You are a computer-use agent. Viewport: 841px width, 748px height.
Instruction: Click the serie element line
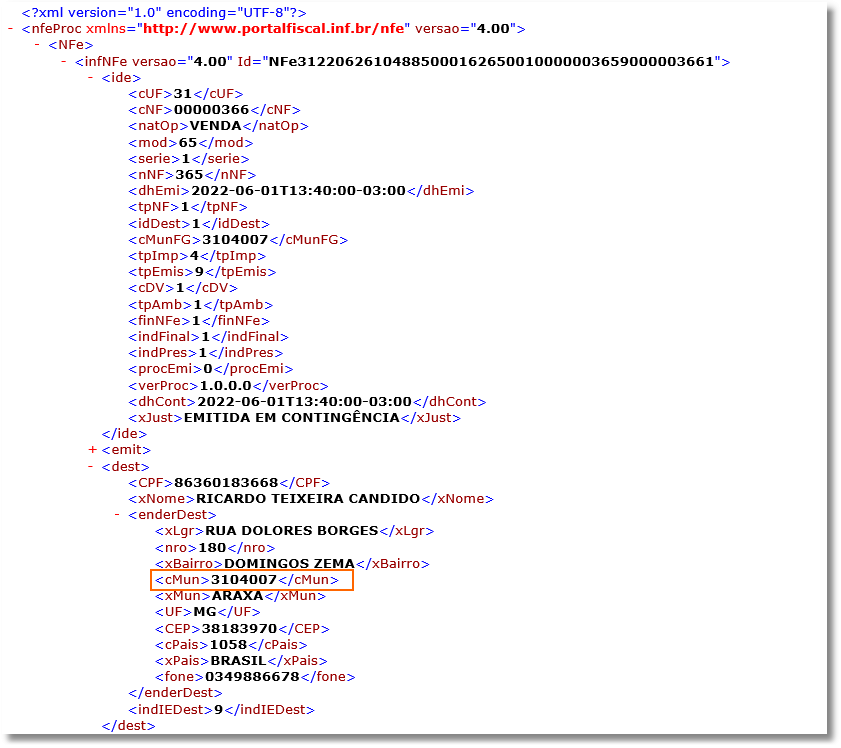coord(188,159)
